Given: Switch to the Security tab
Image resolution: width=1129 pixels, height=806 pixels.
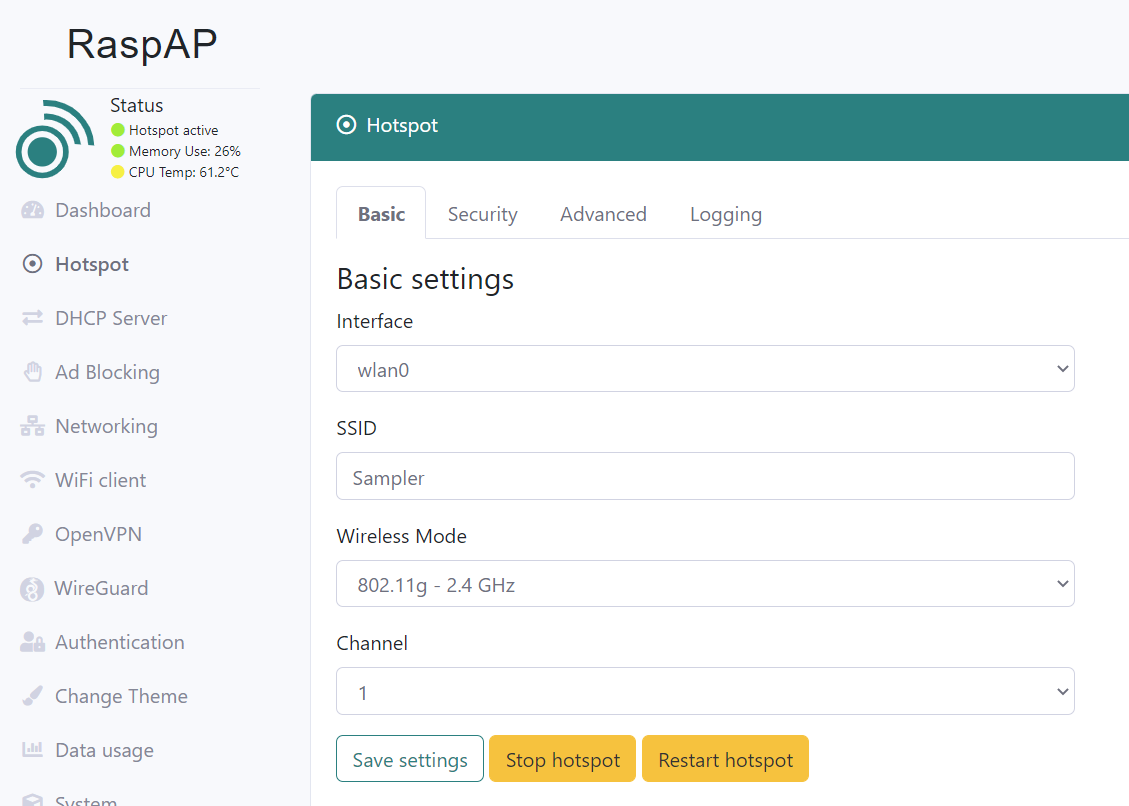Looking at the screenshot, I should (482, 214).
